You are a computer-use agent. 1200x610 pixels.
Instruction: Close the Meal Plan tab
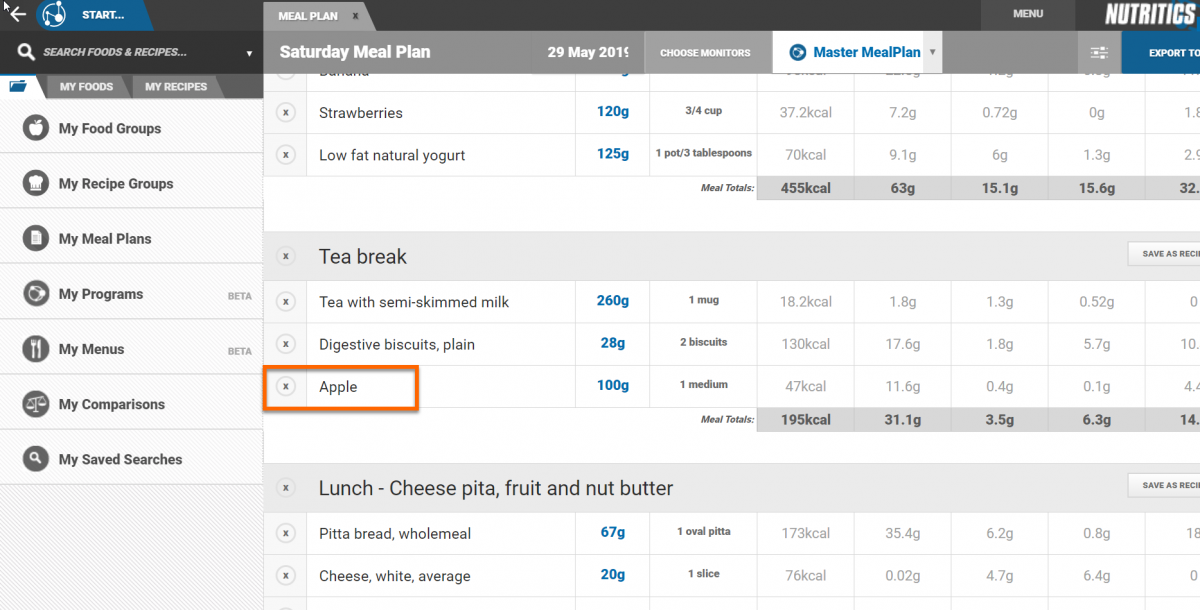[355, 16]
